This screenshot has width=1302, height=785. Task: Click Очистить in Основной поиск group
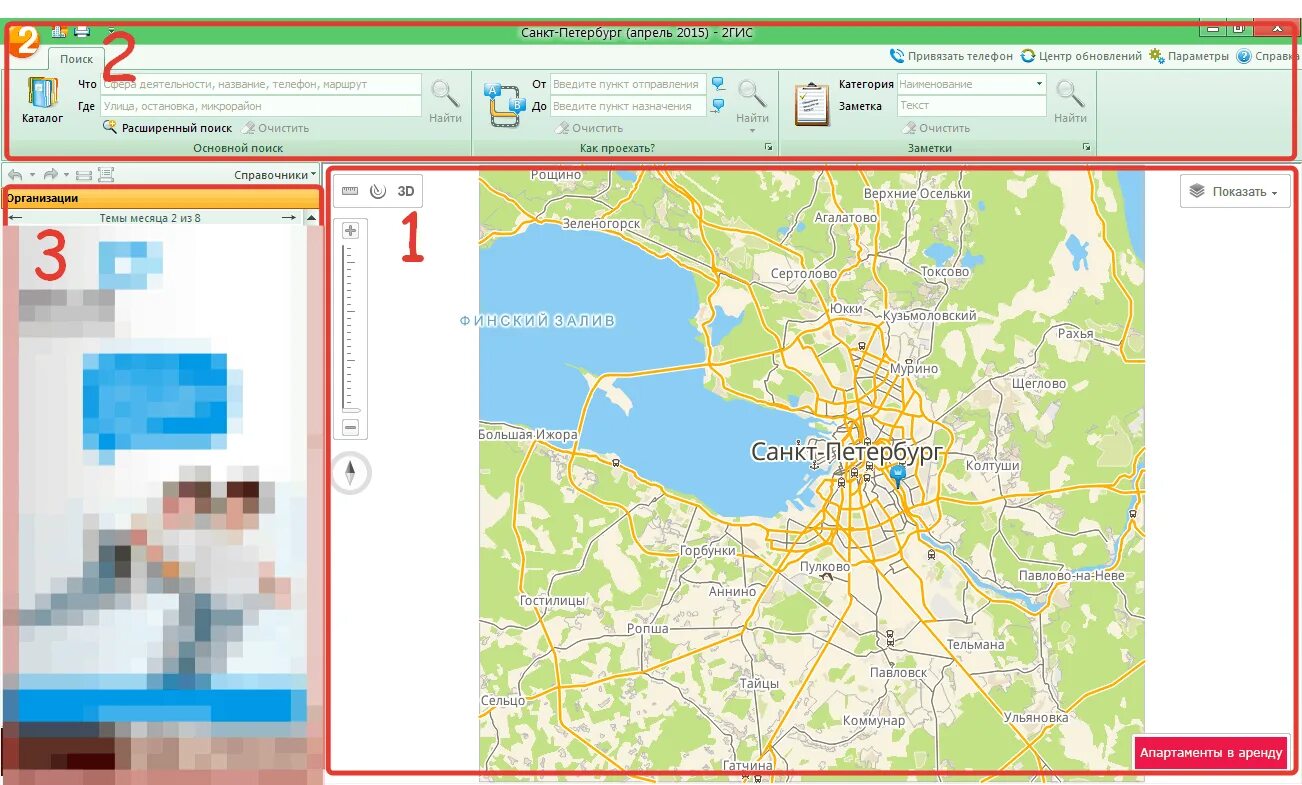(275, 128)
